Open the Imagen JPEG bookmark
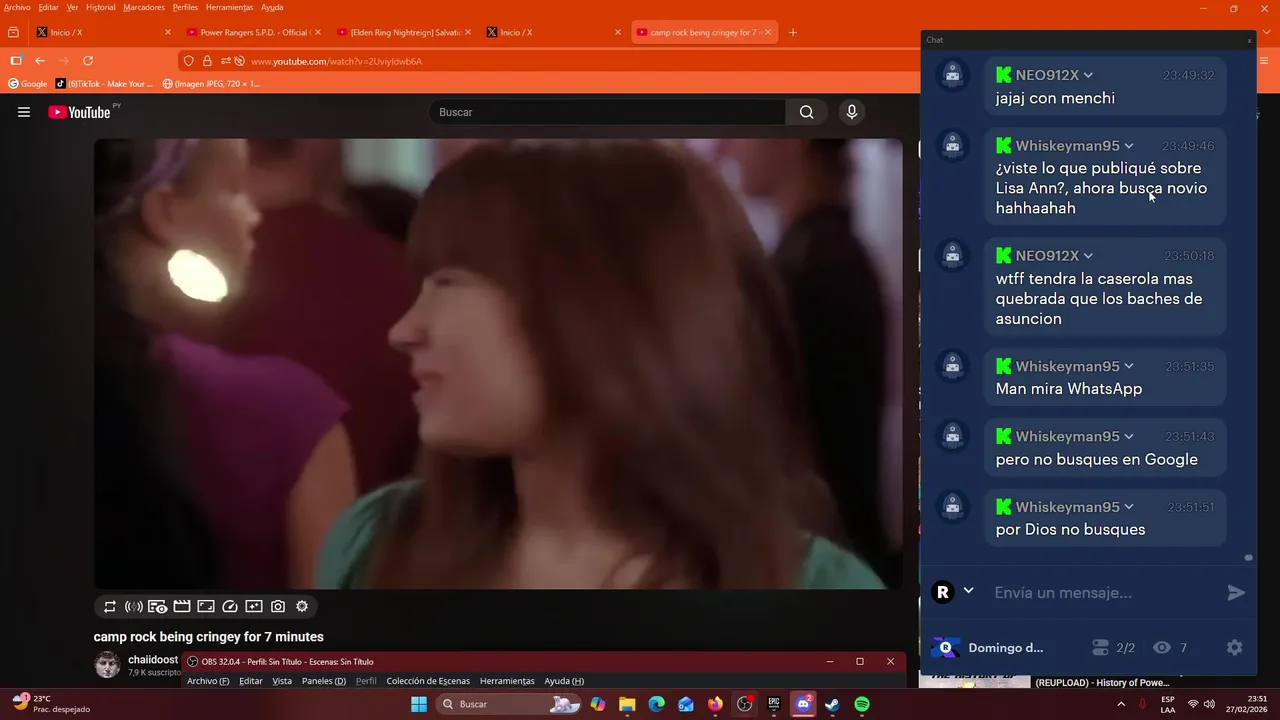1280x720 pixels. coord(211,84)
